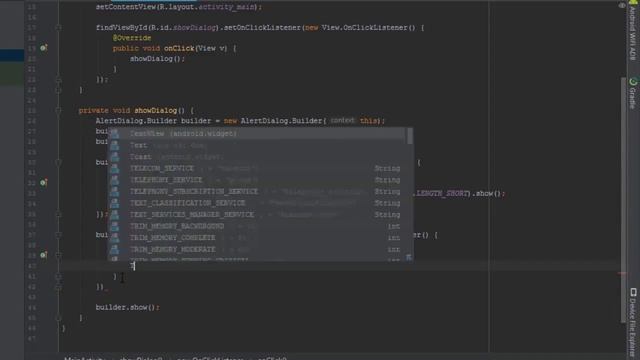Click the setOnClickListener call on findViewById line
Viewport: 640px width, 360px height.
click(x=262, y=28)
